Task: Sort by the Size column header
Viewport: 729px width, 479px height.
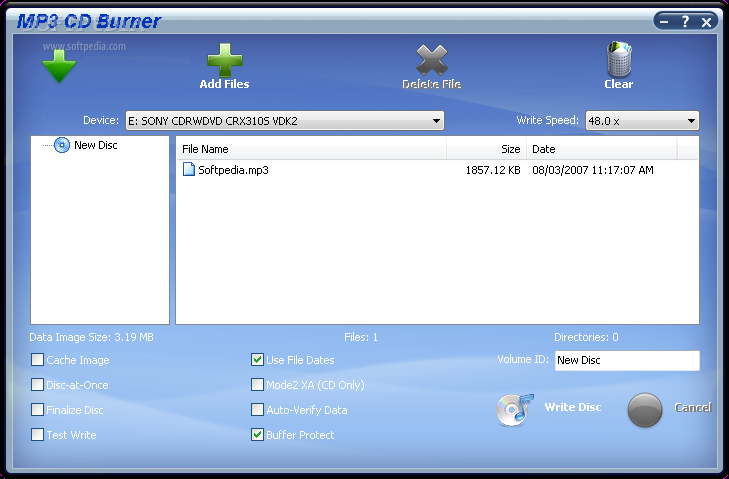Action: (486, 149)
